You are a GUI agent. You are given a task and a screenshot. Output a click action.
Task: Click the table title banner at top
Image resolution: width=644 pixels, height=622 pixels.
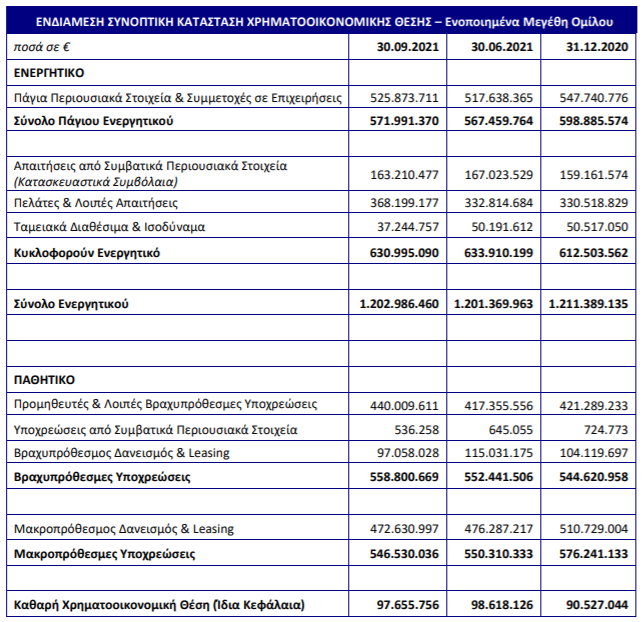(x=322, y=20)
